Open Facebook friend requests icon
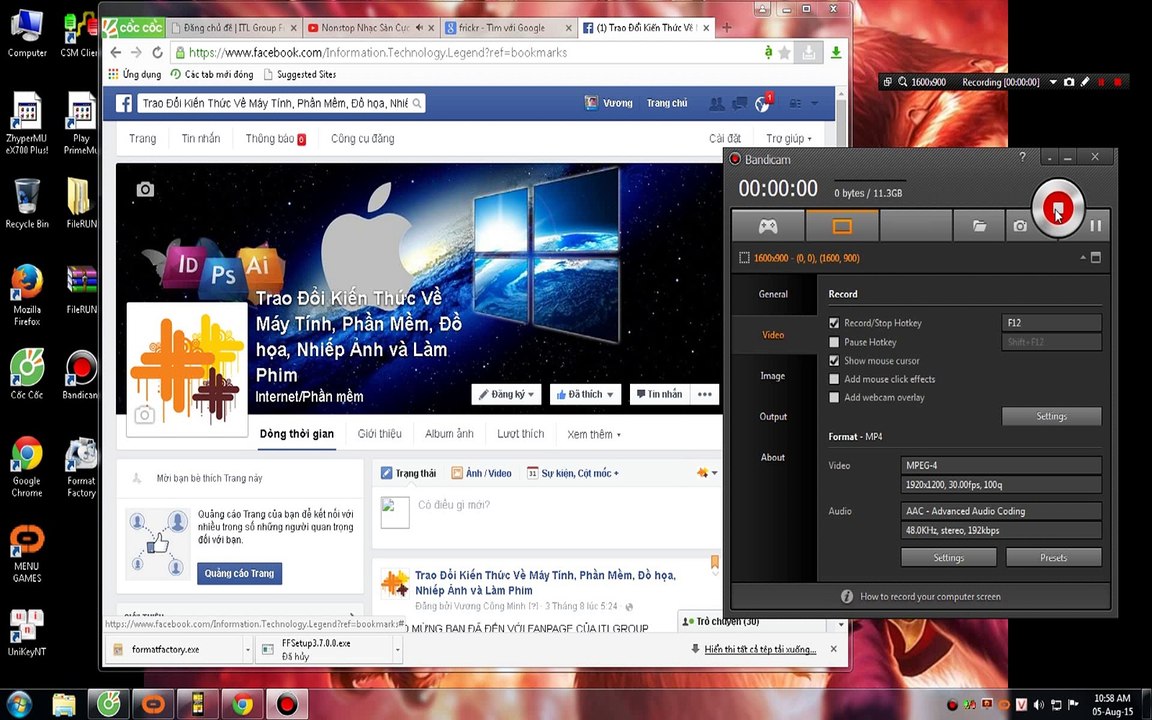This screenshot has width=1152, height=720. point(716,104)
